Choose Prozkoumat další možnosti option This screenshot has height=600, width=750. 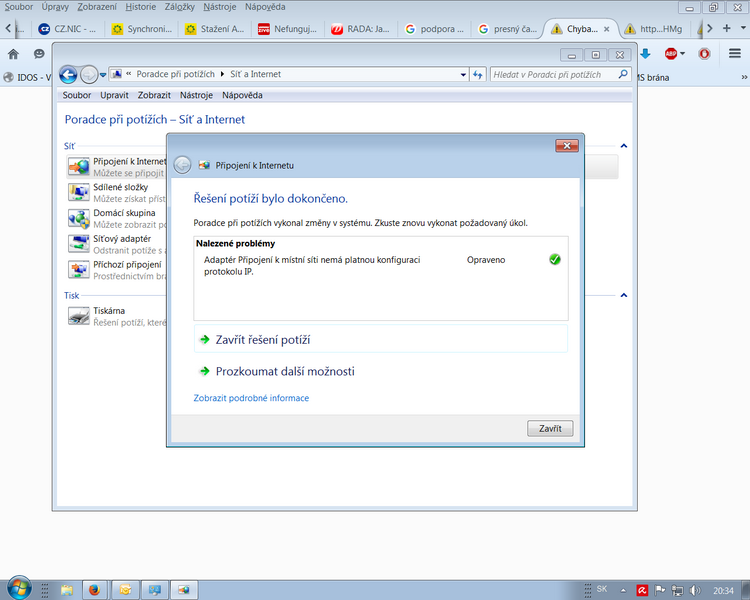point(285,372)
